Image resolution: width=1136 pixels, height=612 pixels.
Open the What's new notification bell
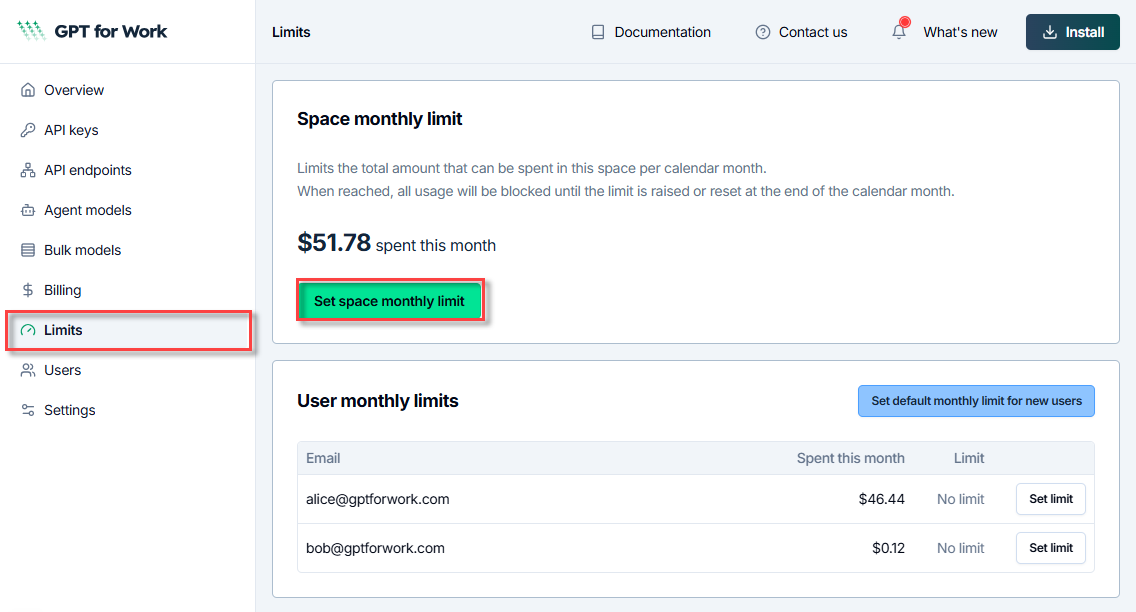click(x=898, y=32)
